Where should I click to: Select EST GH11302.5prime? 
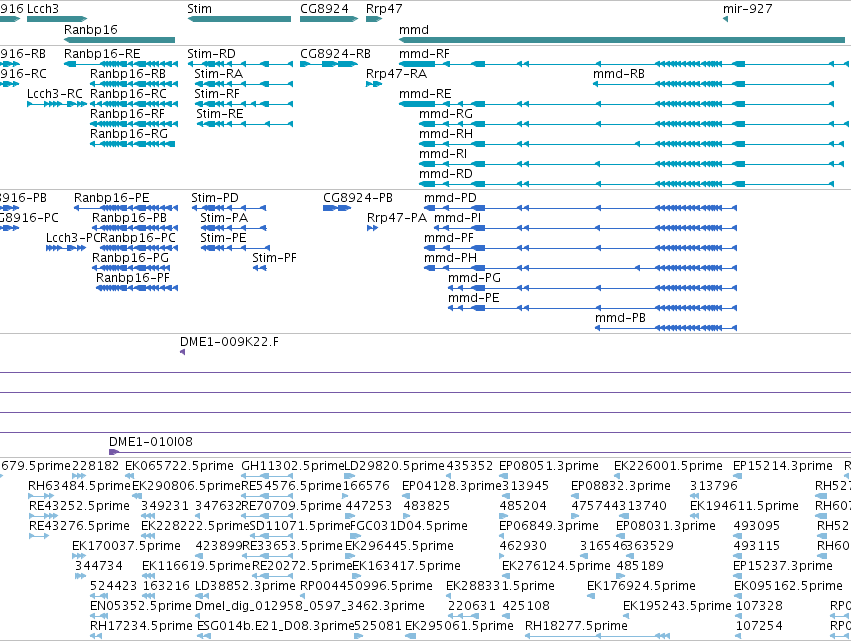click(293, 466)
